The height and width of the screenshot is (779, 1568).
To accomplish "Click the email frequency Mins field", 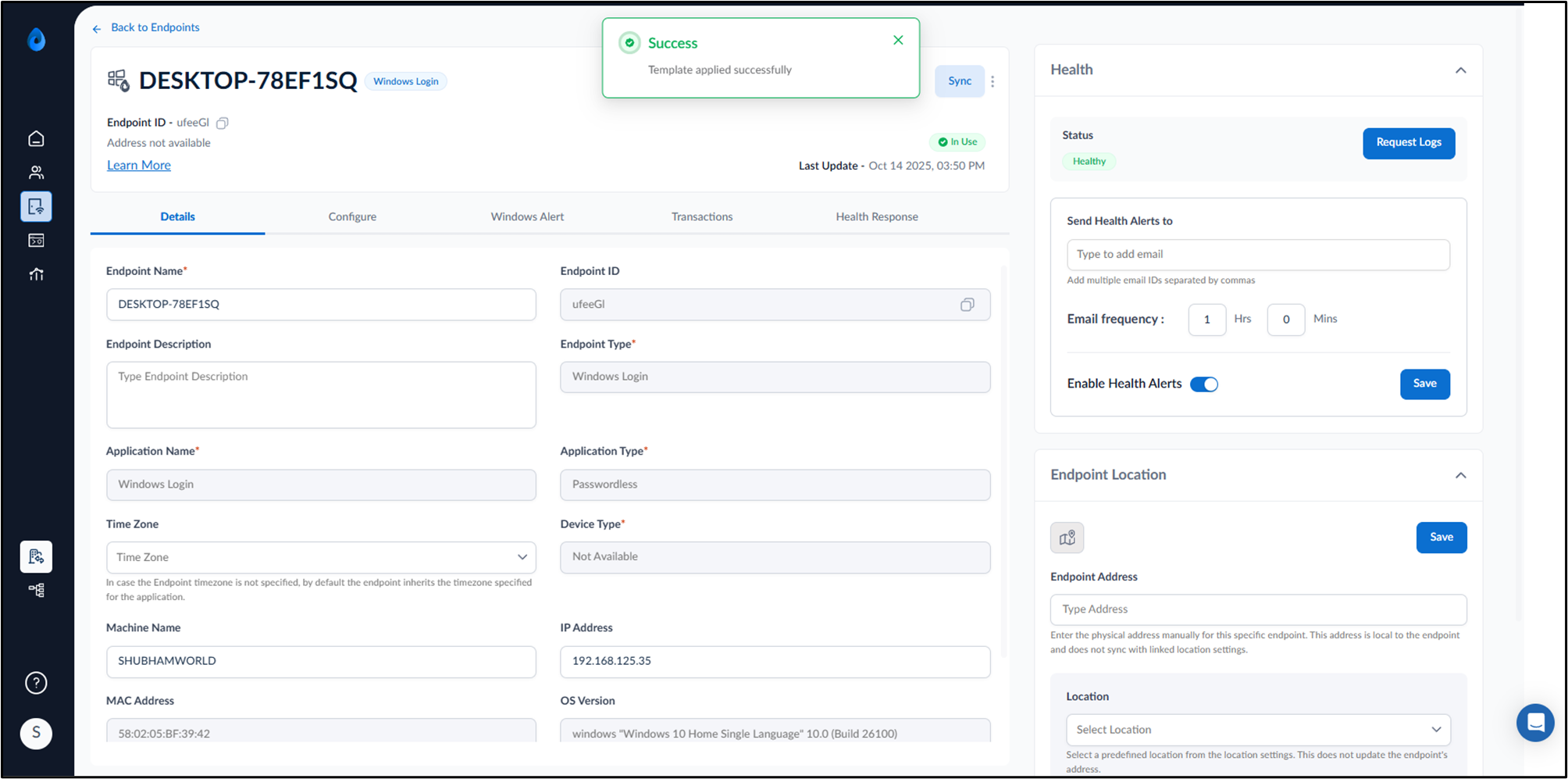I will (x=1285, y=320).
